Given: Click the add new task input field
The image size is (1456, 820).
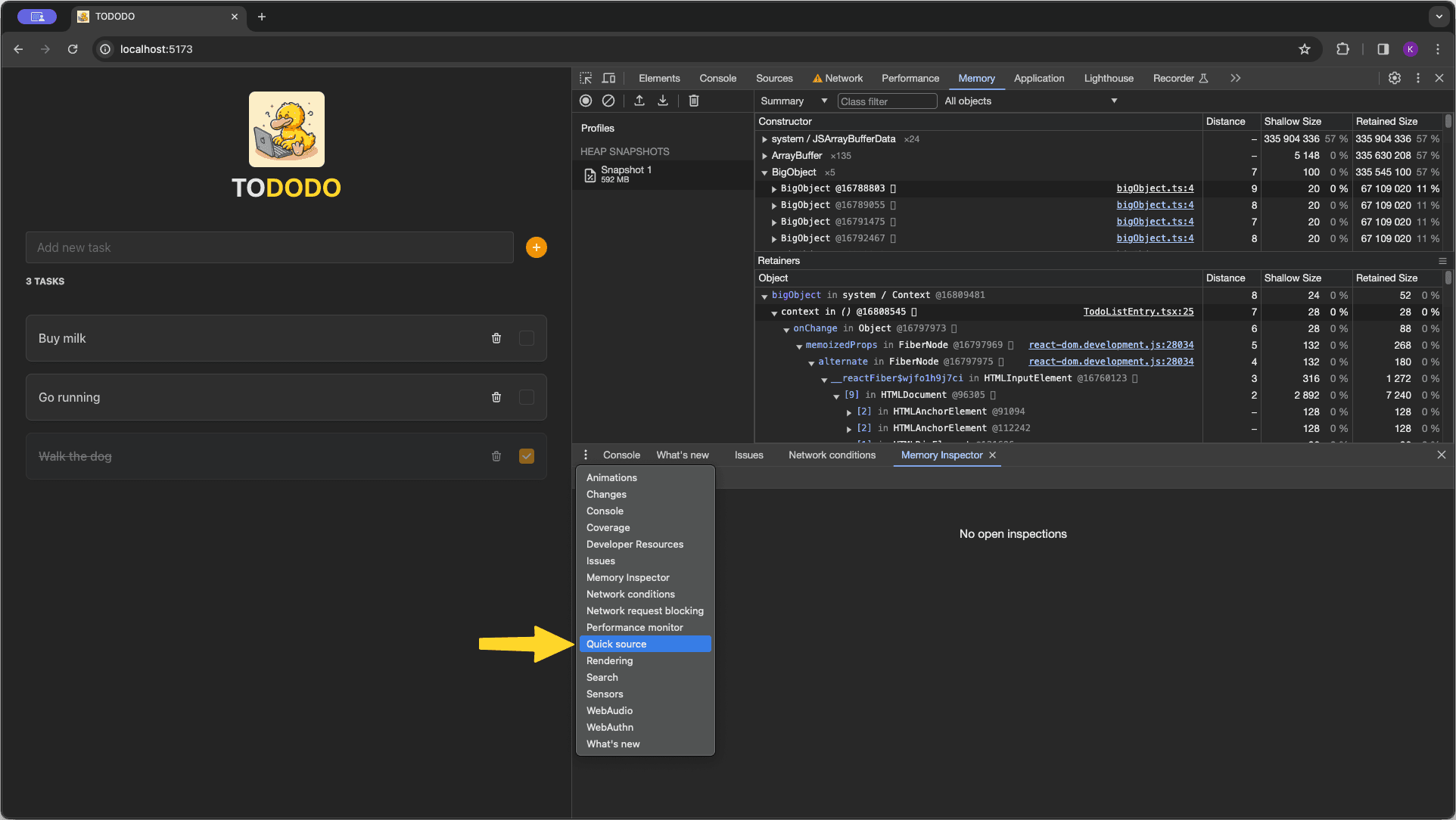Looking at the screenshot, I should point(270,247).
